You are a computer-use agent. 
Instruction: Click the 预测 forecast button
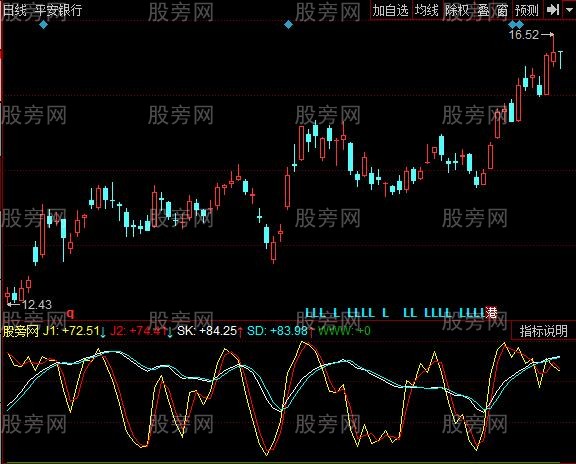click(x=527, y=10)
